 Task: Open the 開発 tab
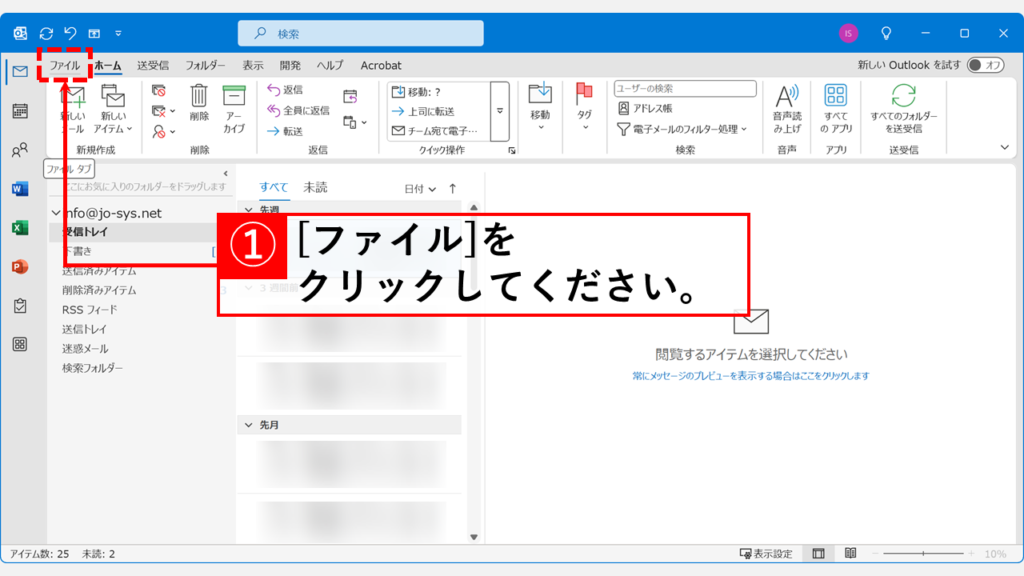click(290, 65)
